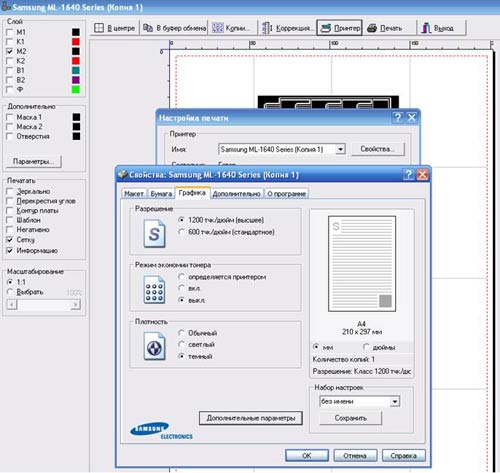Click the Копии toolbar icon
The height and width of the screenshot is (473, 500).
point(218,28)
